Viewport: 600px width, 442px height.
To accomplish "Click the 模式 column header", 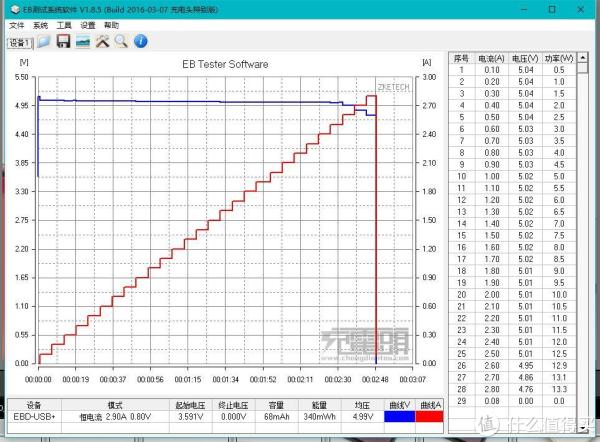I will click(115, 405).
